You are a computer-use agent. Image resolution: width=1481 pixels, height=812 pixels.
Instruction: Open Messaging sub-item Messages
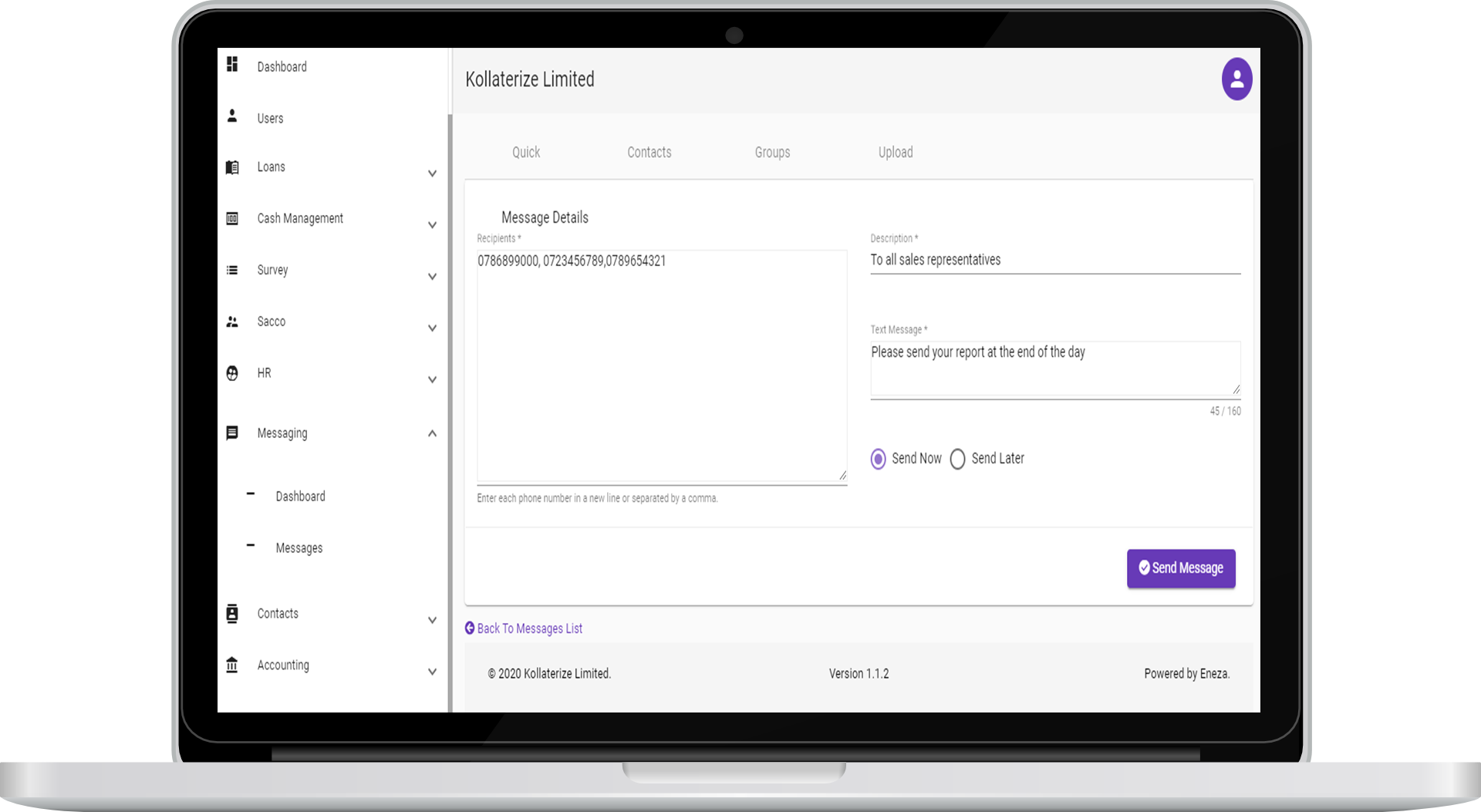tap(299, 548)
